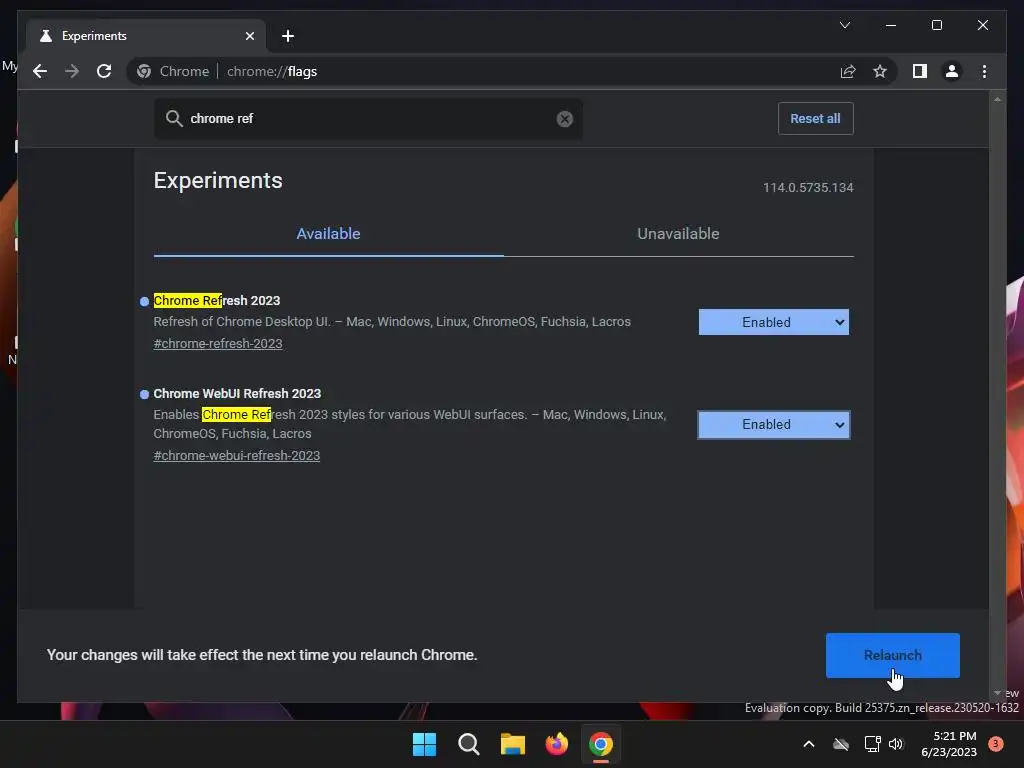Open Windows taskbar search
1024x768 pixels.
click(x=469, y=744)
